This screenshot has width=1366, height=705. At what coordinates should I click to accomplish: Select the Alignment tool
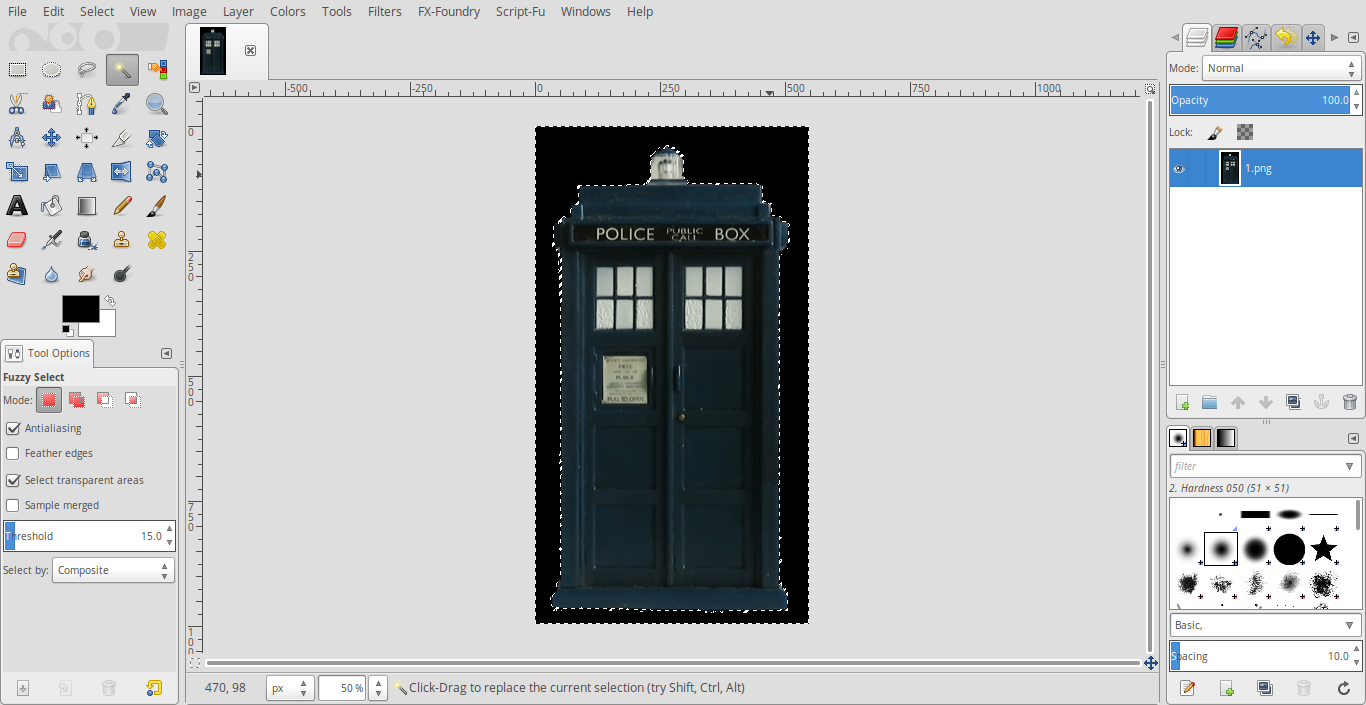tap(87, 138)
